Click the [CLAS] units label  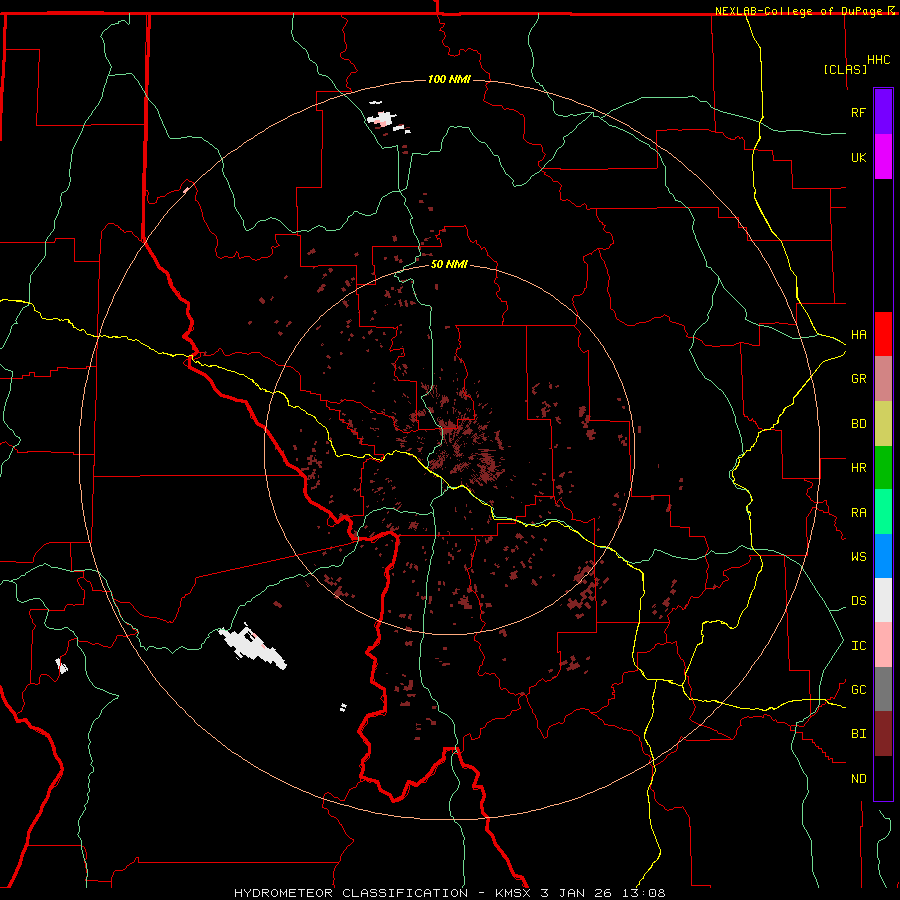845,69
